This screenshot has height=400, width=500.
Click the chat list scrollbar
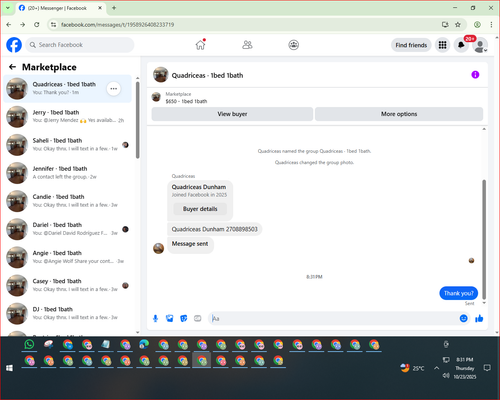coord(138,120)
